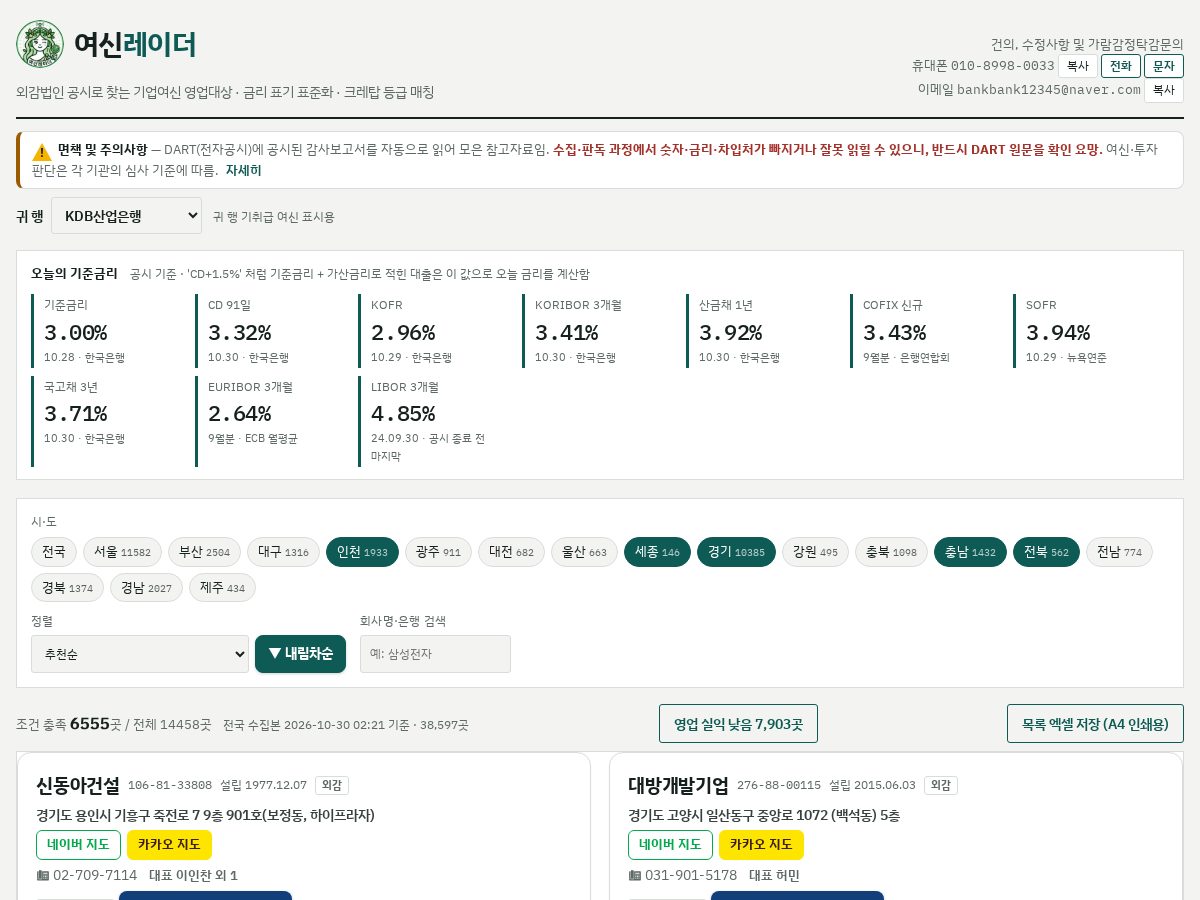Image resolution: width=1200 pixels, height=900 pixels.
Task: Click the LIBOR 3개월 4.85% rate card
Action: [435, 421]
